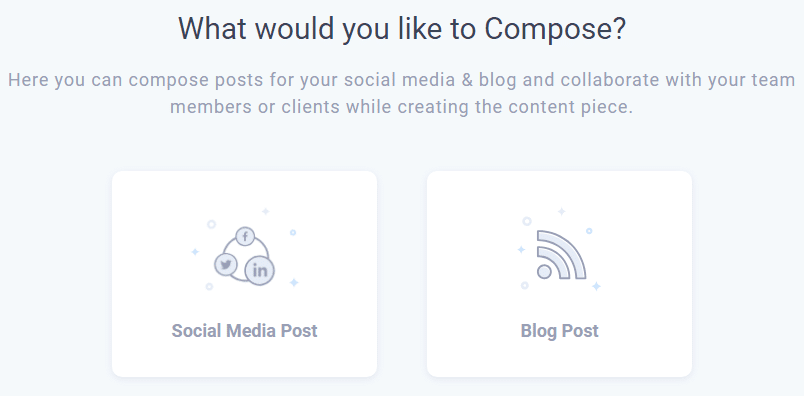Open the Social Media Post card

tap(245, 274)
